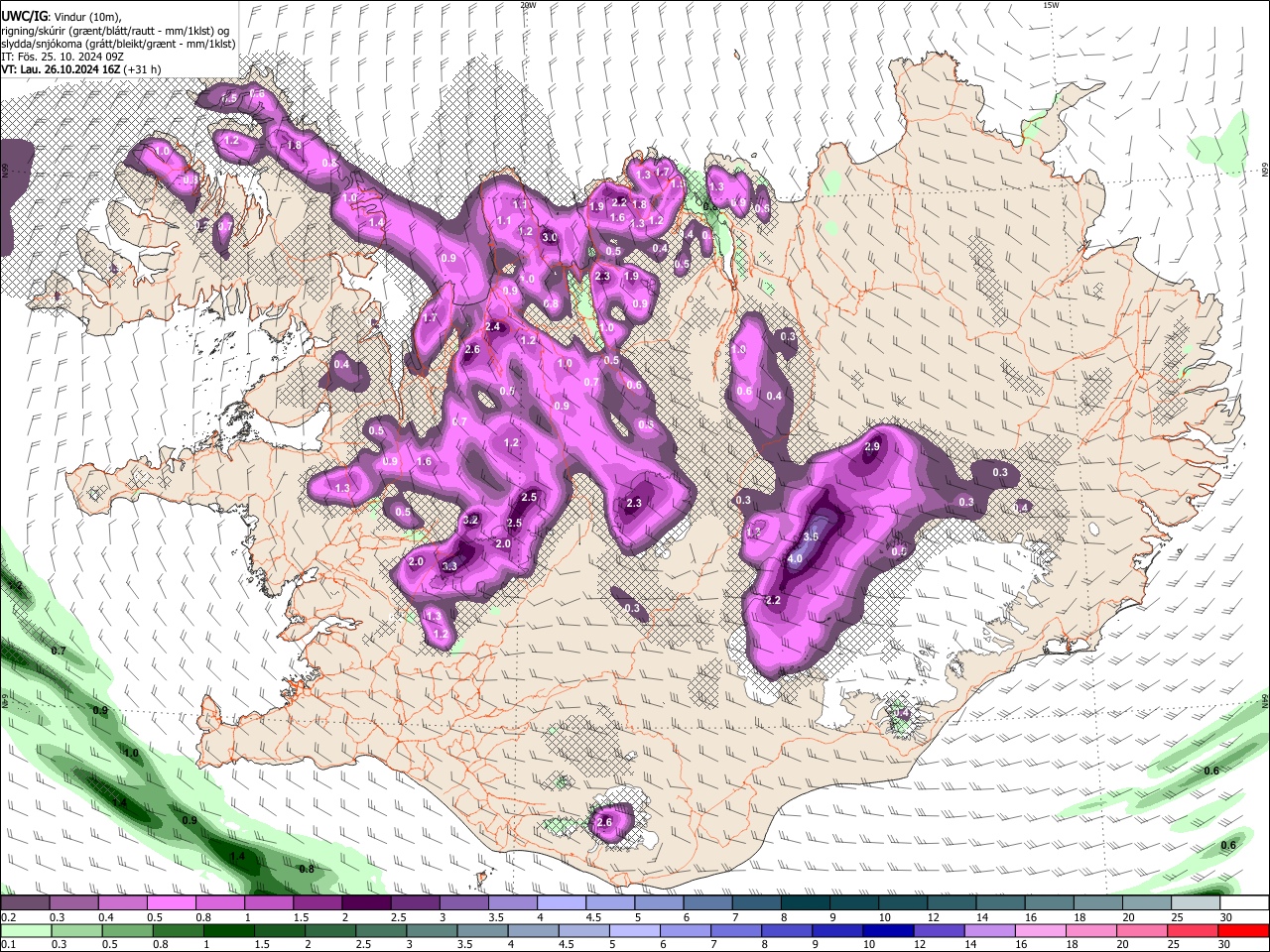Viewport: 1270px width, 952px height.
Task: Click the upper legend swatch labeled 3.5
Action: click(513, 903)
